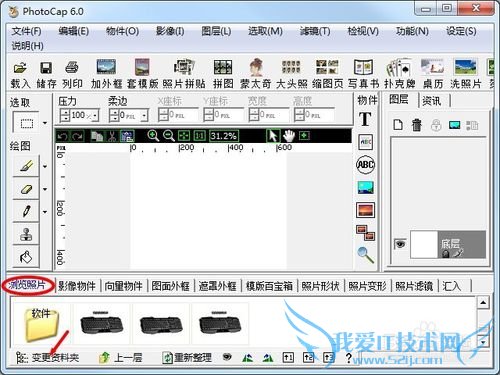Click the fit-to-window zoom icon
This screenshot has width=500, height=375.
pyautogui.click(x=184, y=136)
